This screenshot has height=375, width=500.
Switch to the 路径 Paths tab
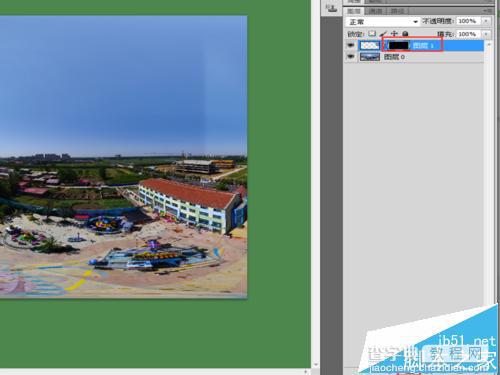[397, 11]
